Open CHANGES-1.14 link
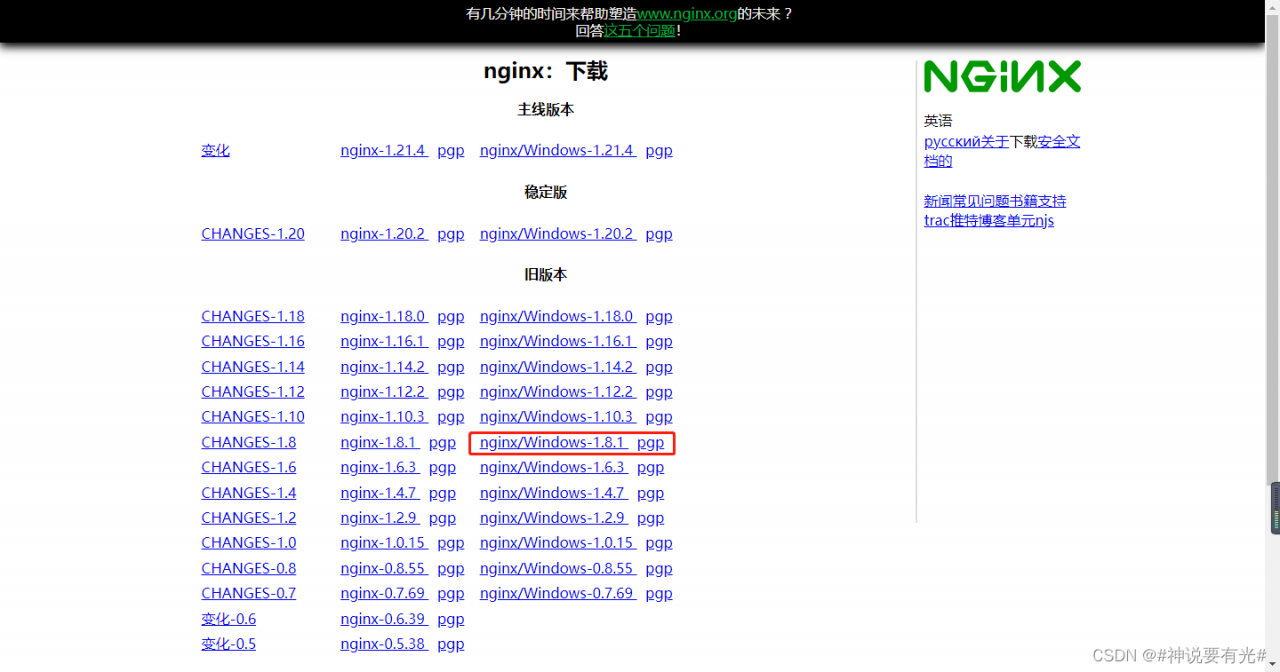The height and width of the screenshot is (672, 1280). pyautogui.click(x=253, y=367)
